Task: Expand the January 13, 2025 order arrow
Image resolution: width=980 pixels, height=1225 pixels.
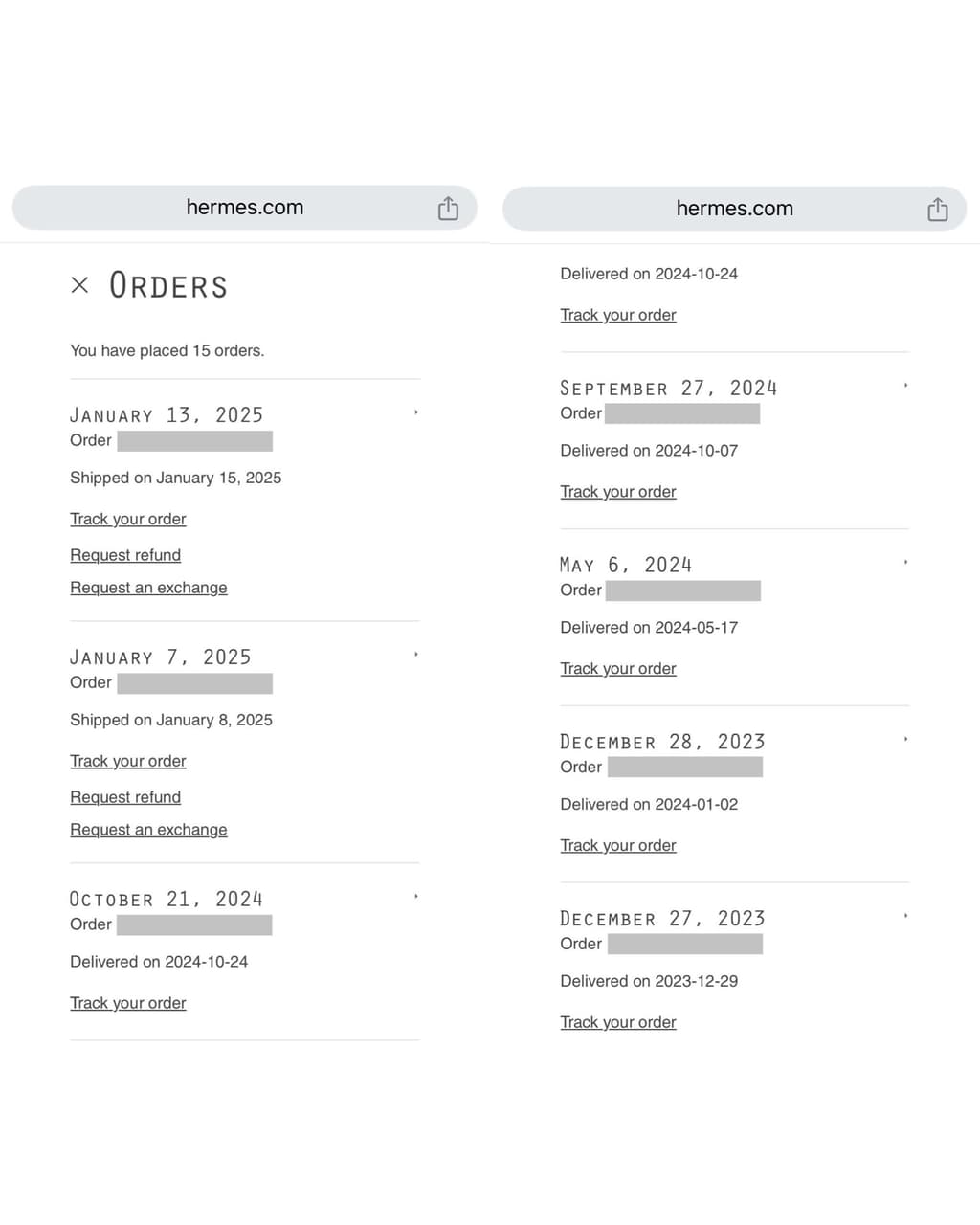Action: [x=416, y=412]
